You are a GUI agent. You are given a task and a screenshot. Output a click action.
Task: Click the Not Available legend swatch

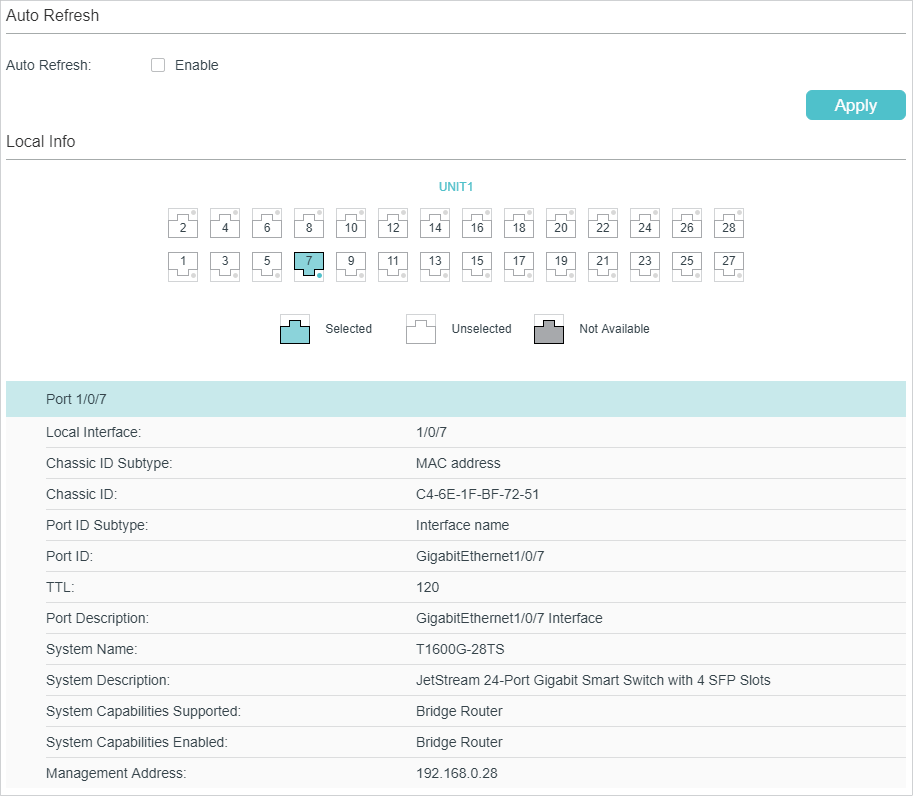pyautogui.click(x=549, y=329)
